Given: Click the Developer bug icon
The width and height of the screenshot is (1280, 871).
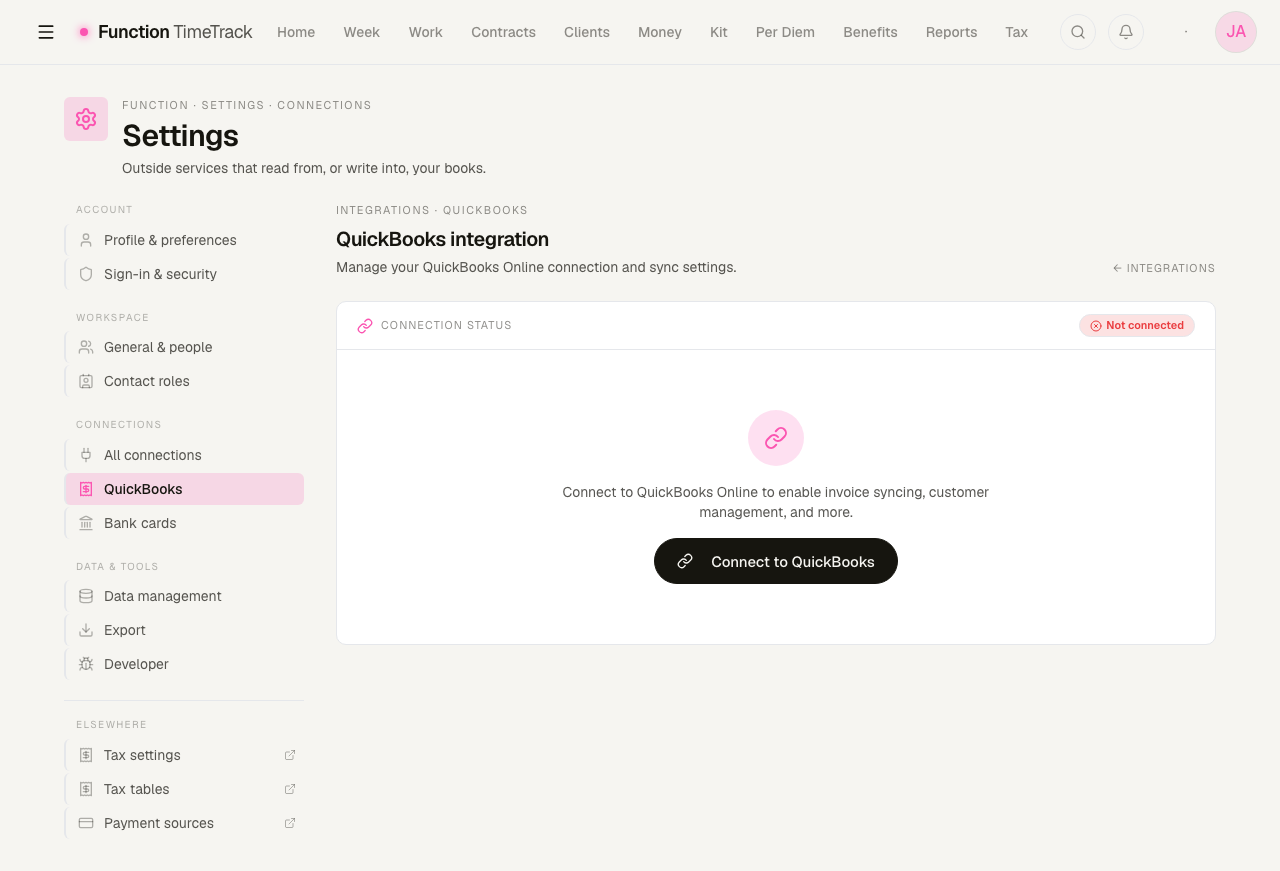Looking at the screenshot, I should pyautogui.click(x=86, y=664).
